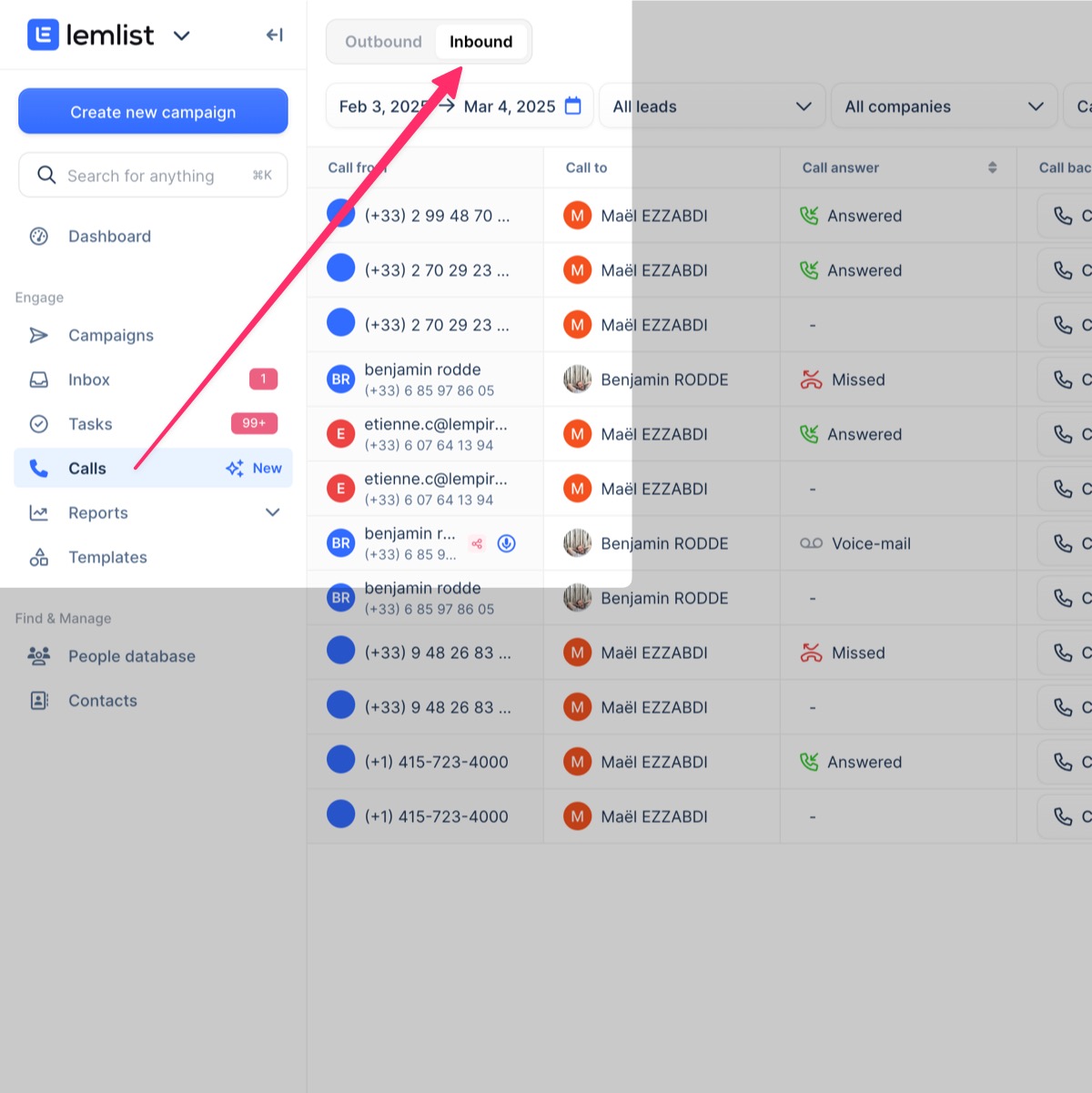Select the Inbound calls toggle
The width and height of the screenshot is (1092, 1093).
[x=480, y=42]
